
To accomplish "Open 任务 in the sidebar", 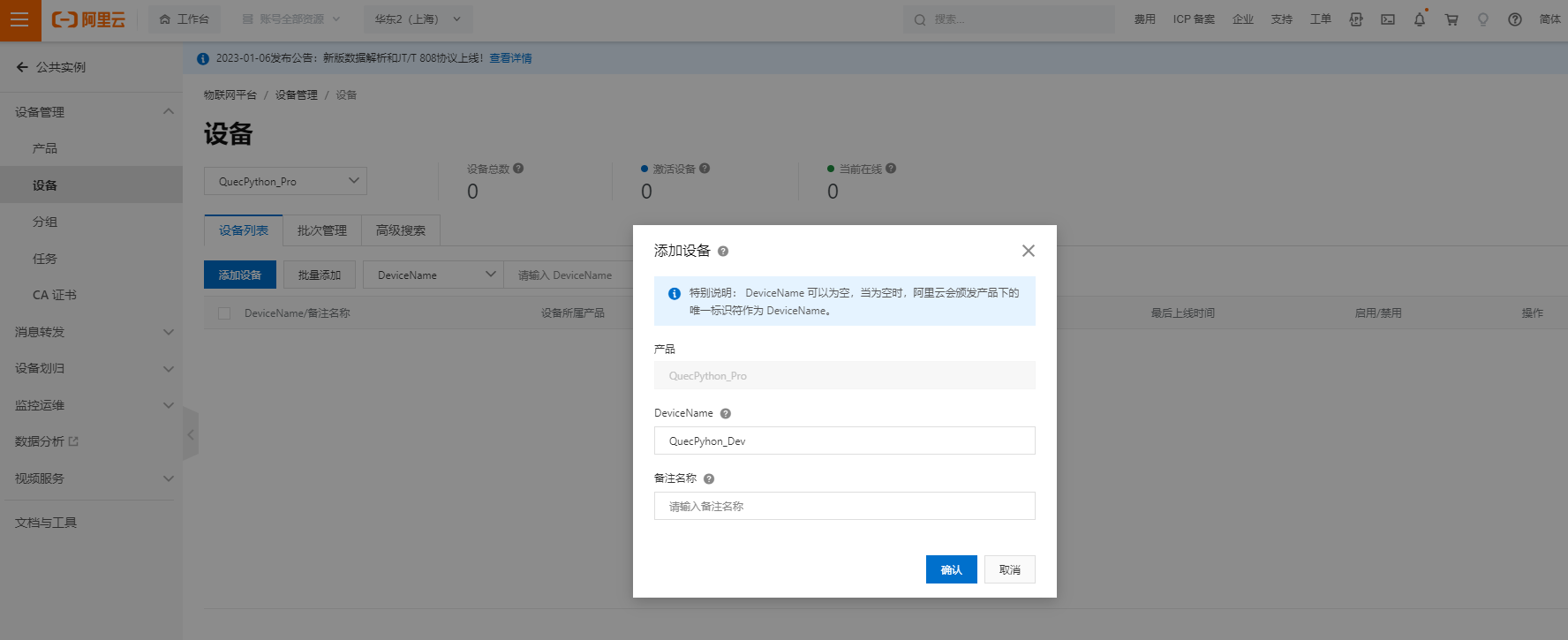I will 91,259.
